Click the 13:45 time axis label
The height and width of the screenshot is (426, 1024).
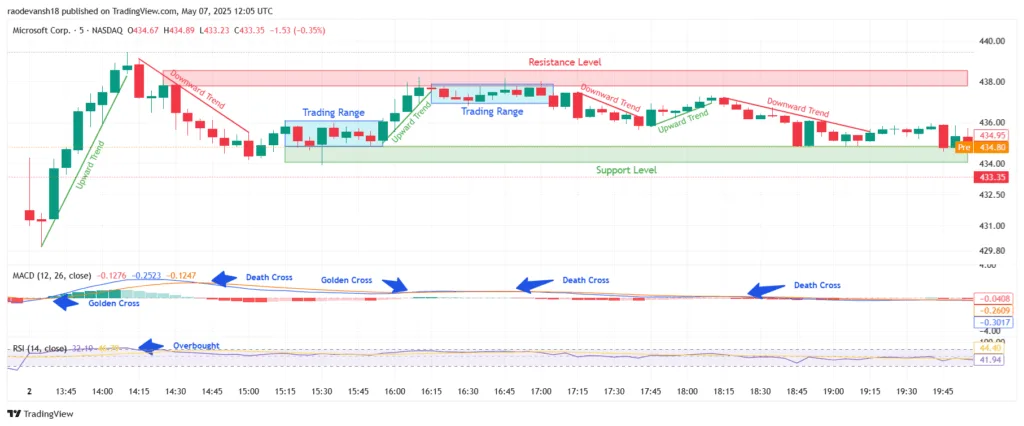coord(67,391)
